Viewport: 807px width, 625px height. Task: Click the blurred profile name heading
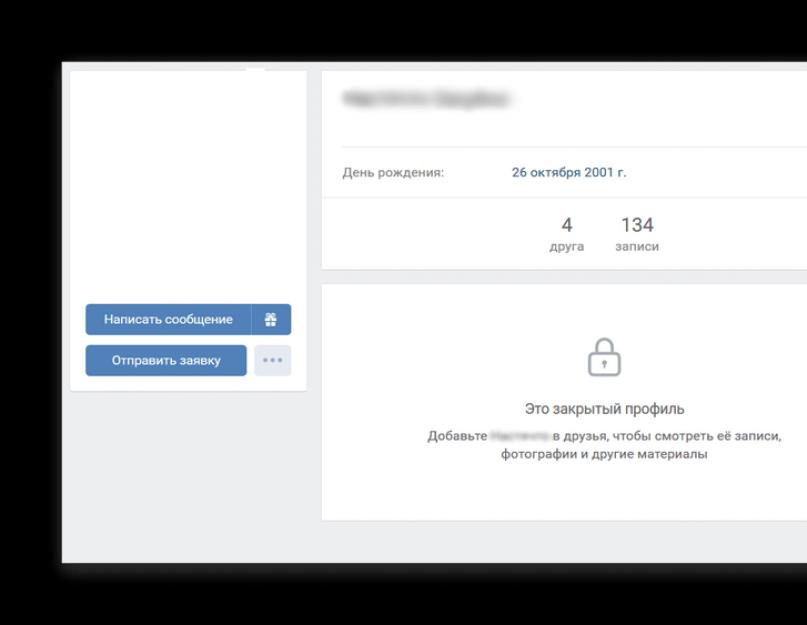point(426,99)
